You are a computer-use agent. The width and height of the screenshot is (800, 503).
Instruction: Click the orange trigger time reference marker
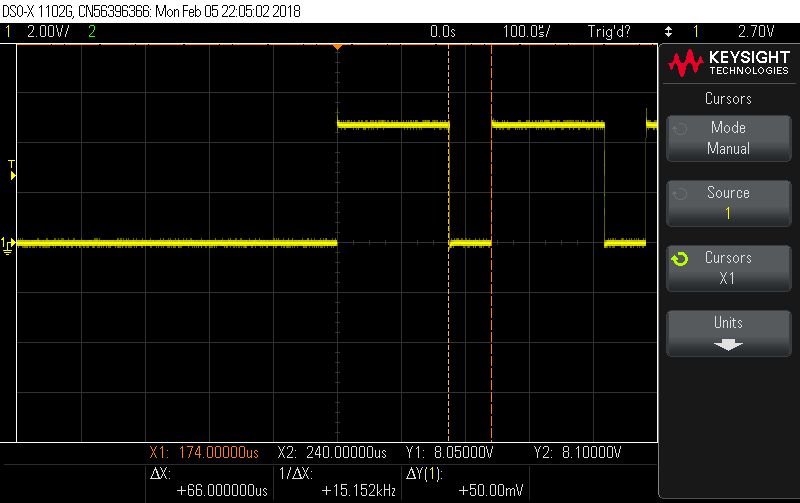[x=337, y=47]
